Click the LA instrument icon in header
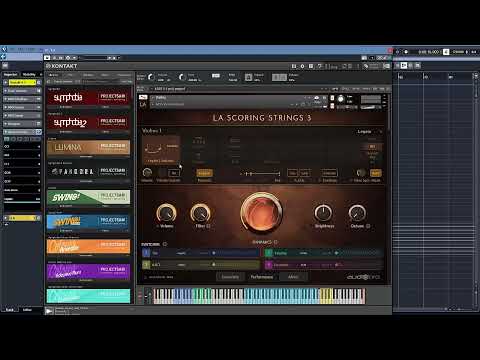Viewport: 480px width, 360px height. click(x=143, y=104)
